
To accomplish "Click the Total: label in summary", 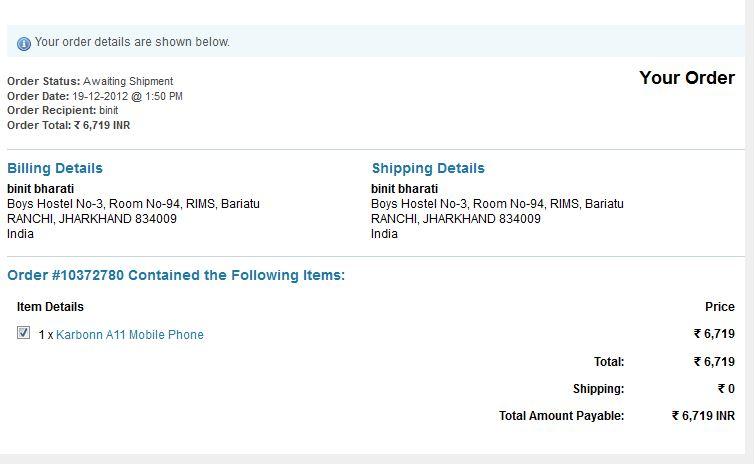I will [609, 362].
